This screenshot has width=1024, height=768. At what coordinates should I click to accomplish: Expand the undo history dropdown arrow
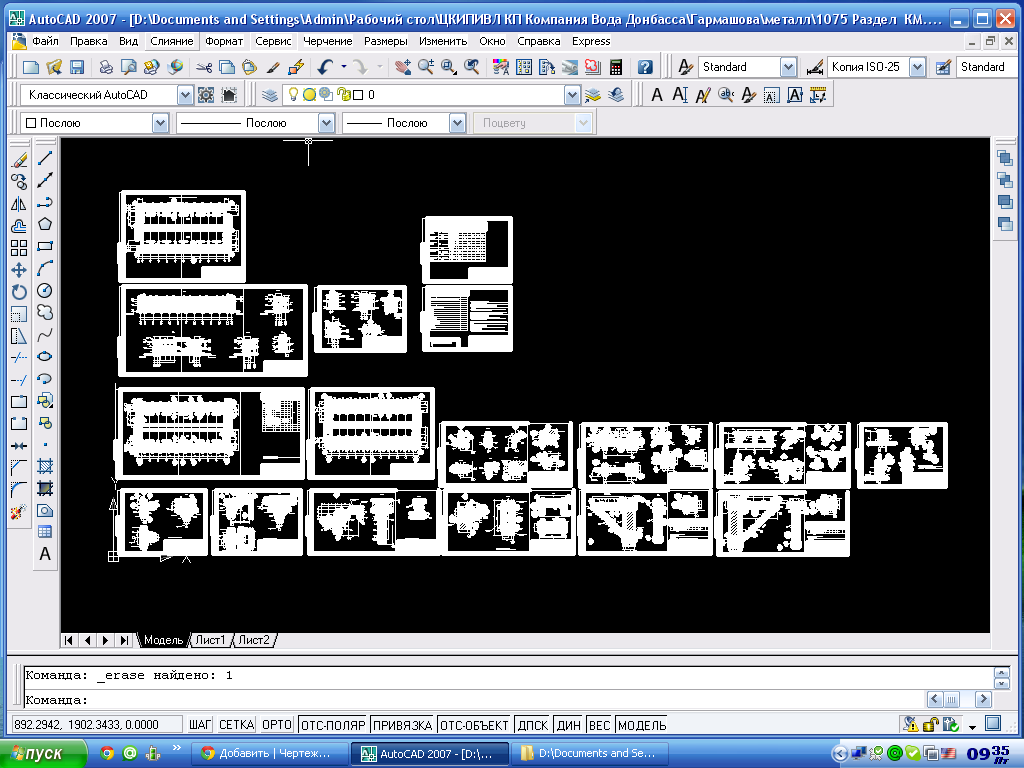344,67
